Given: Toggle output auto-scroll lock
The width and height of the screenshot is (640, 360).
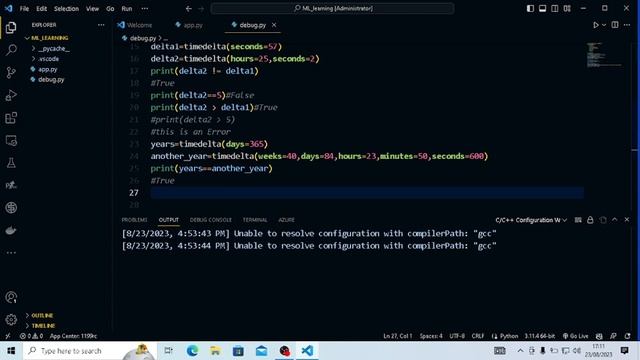Looking at the screenshot, I should 590,220.
